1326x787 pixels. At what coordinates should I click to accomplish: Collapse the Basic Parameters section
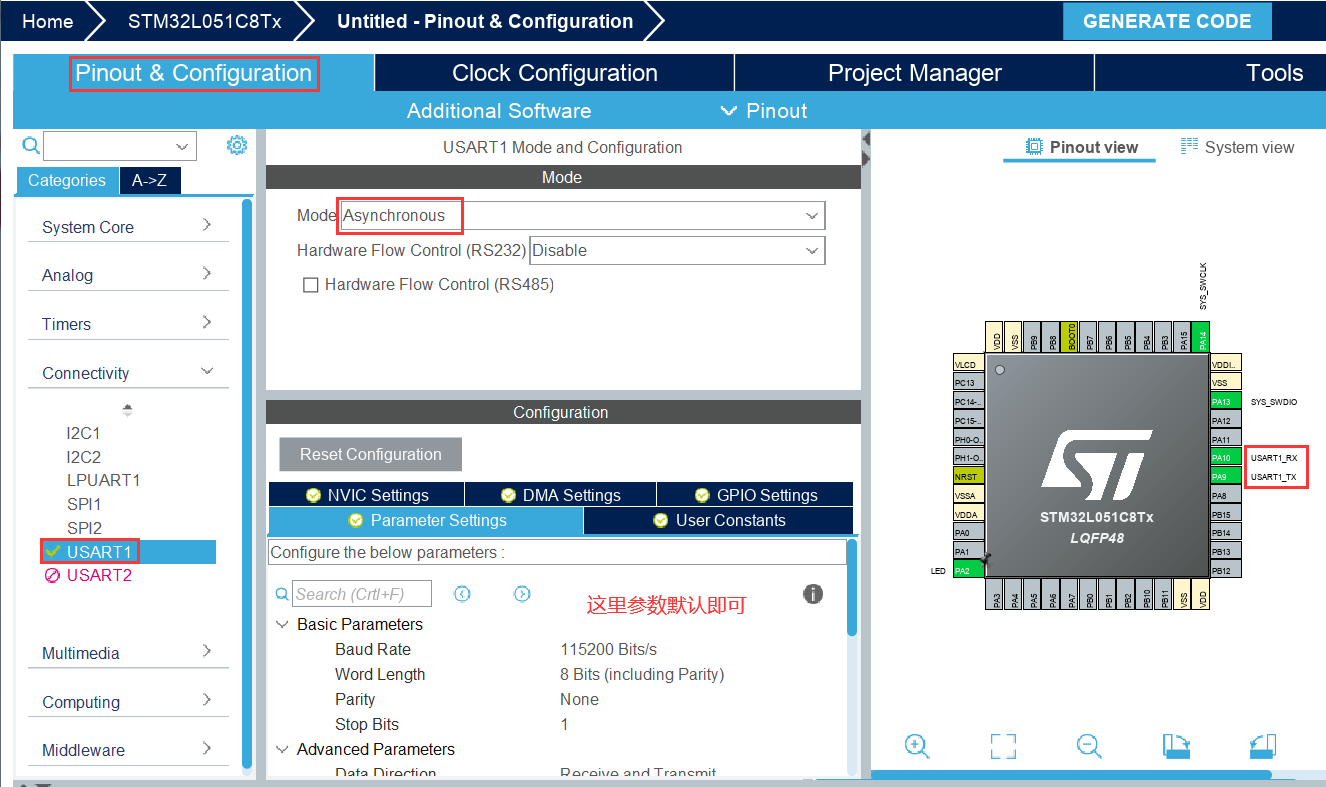pyautogui.click(x=281, y=624)
